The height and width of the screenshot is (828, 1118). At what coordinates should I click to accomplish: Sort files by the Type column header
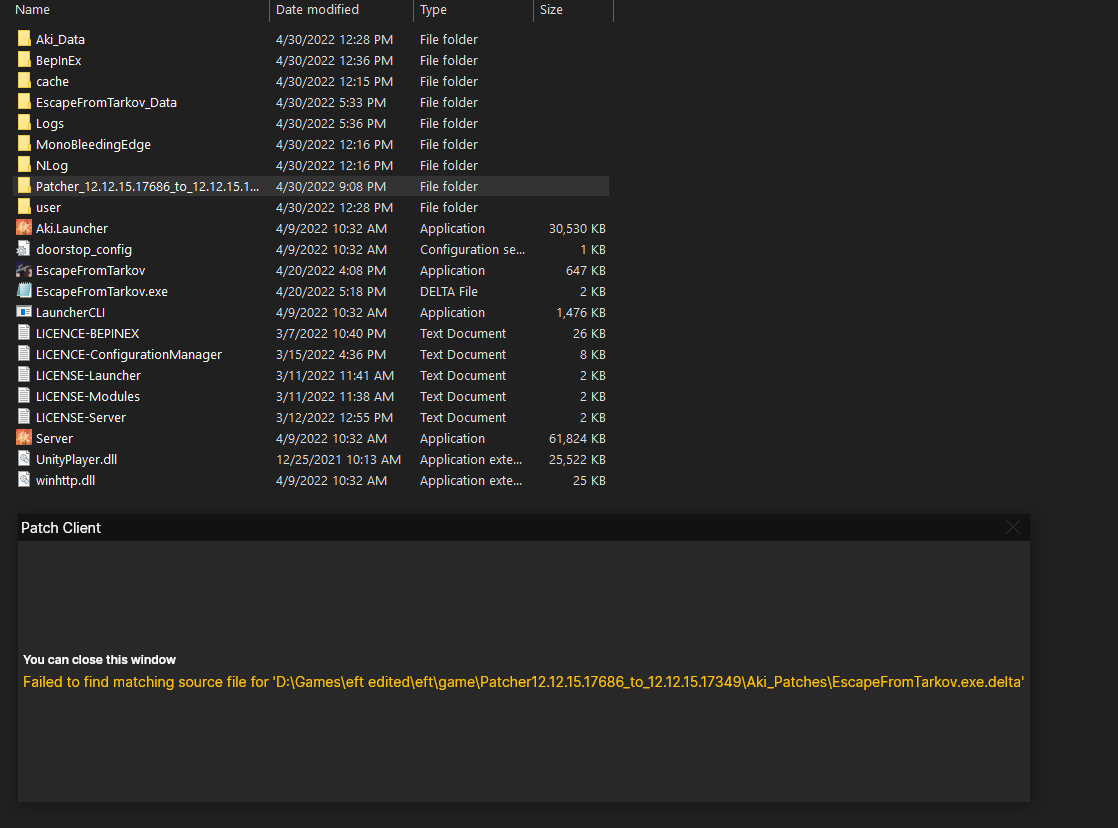(x=434, y=9)
